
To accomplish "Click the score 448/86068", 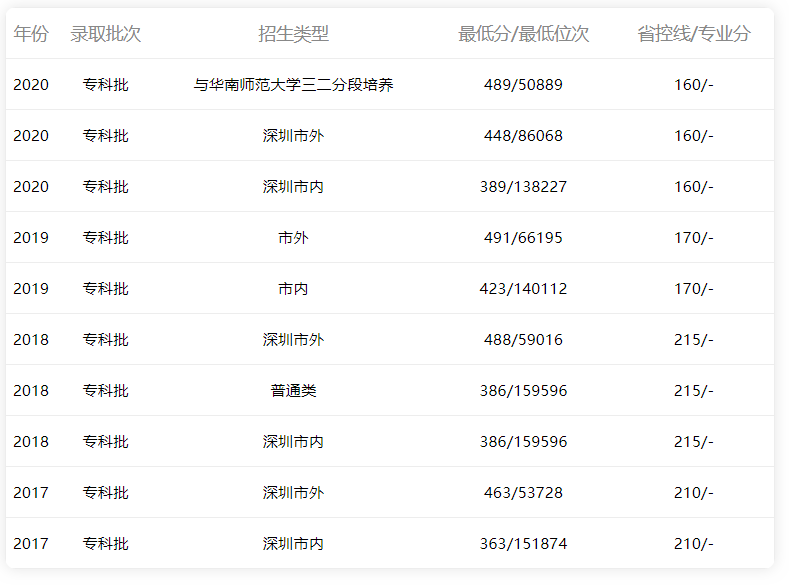I will pyautogui.click(x=523, y=136).
